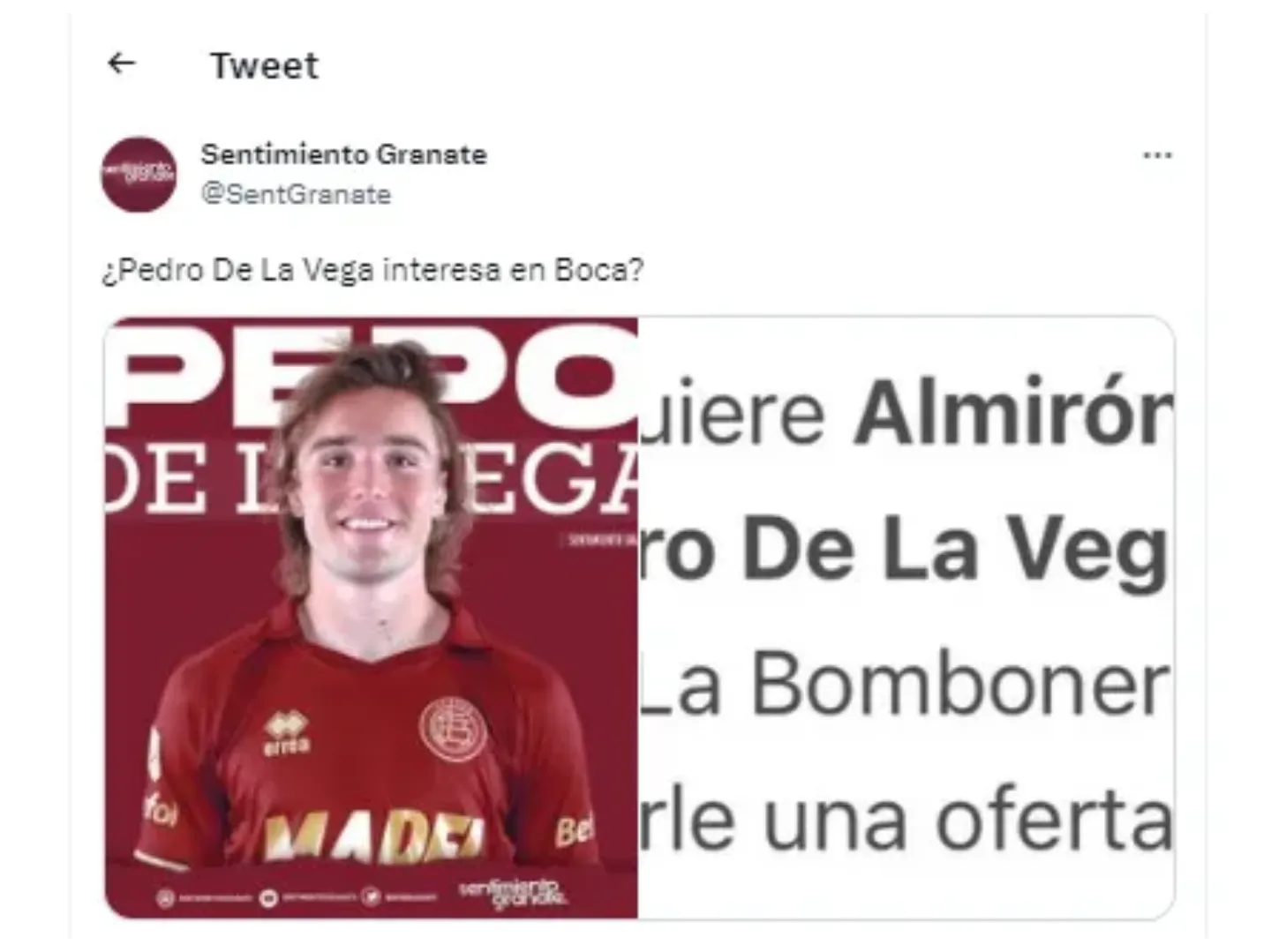Open the Sentimiento Granate profile avatar

point(139,174)
